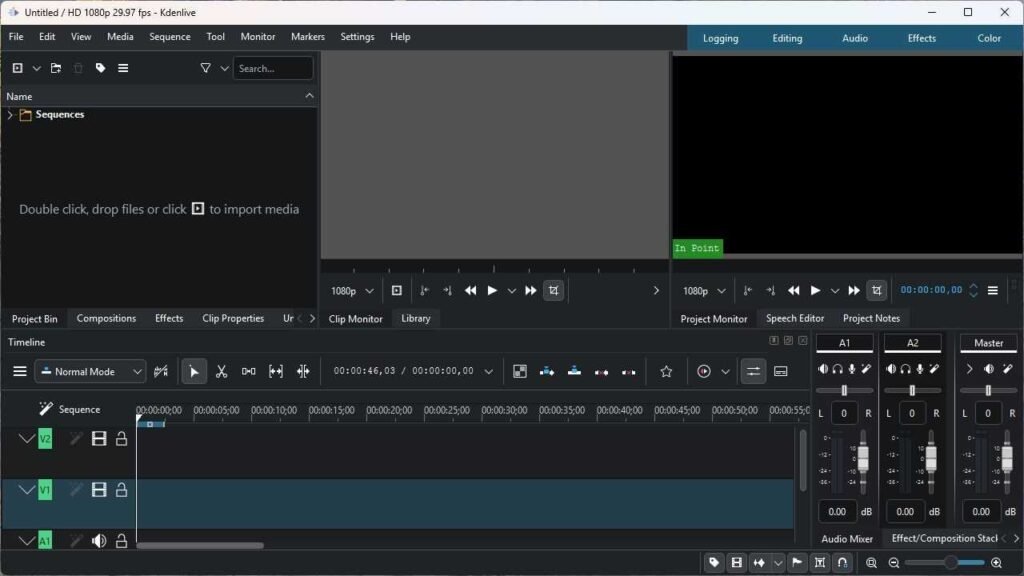Click the tag icon in project bin
1024x576 pixels.
(100, 68)
